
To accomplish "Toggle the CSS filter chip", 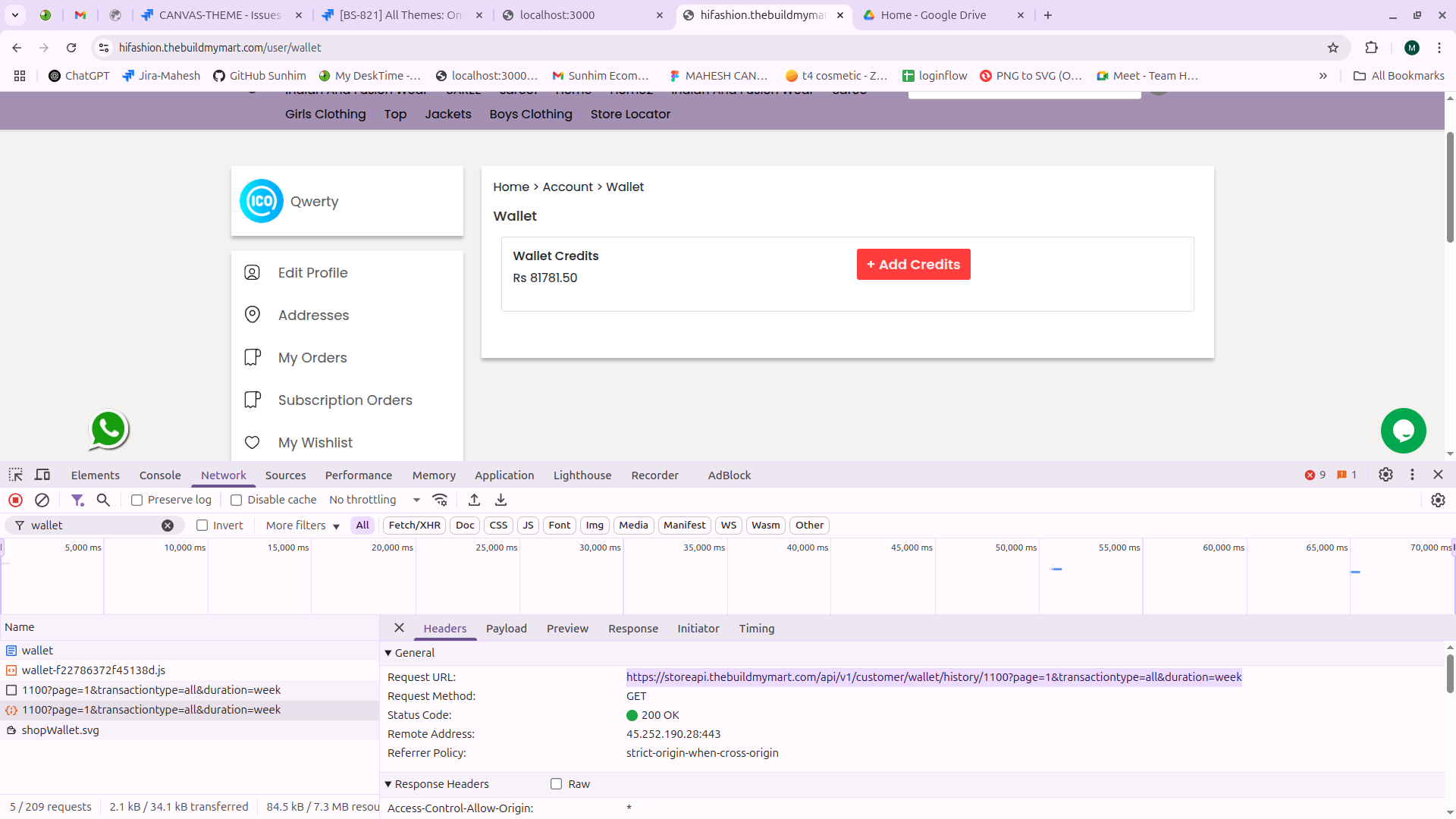I will click(x=498, y=526).
